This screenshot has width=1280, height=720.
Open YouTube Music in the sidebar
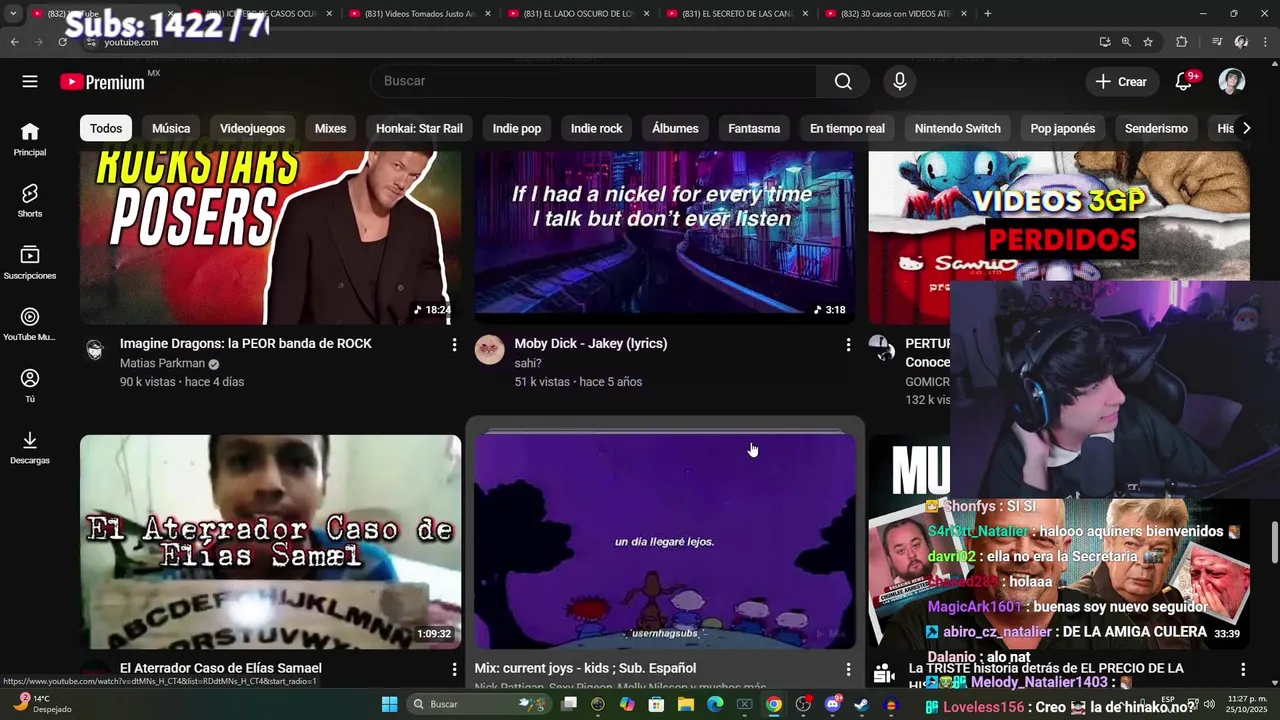pyautogui.click(x=30, y=324)
